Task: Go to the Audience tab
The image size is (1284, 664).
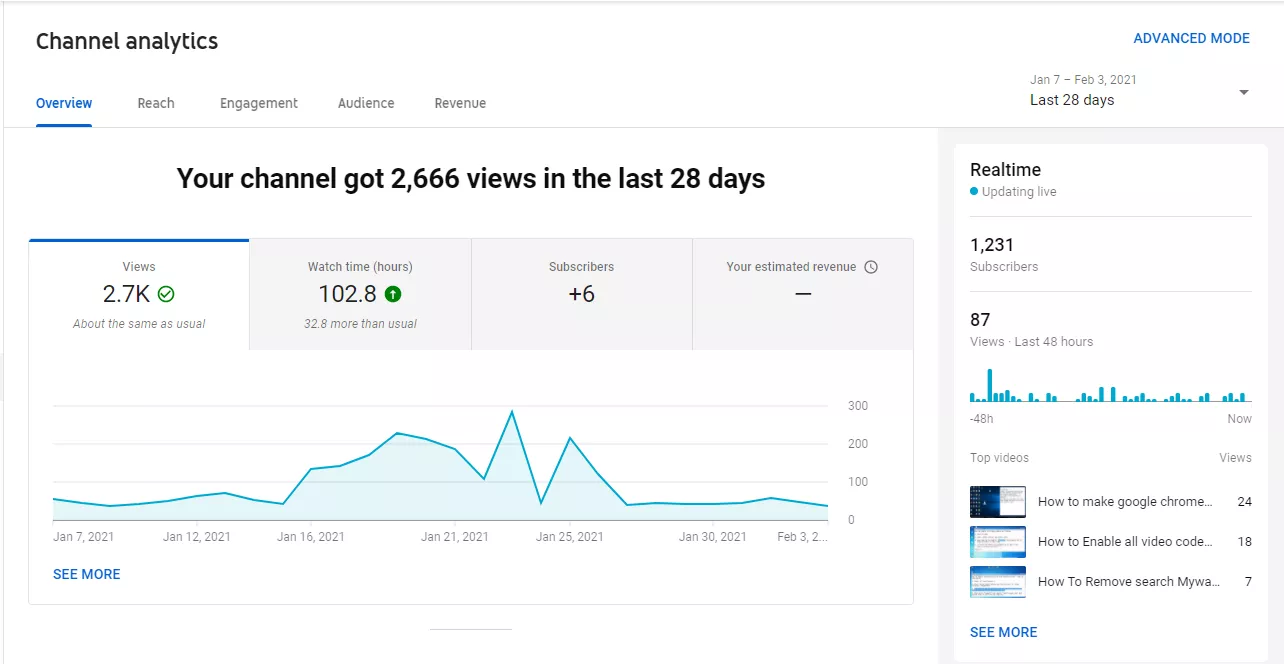Action: click(x=366, y=103)
